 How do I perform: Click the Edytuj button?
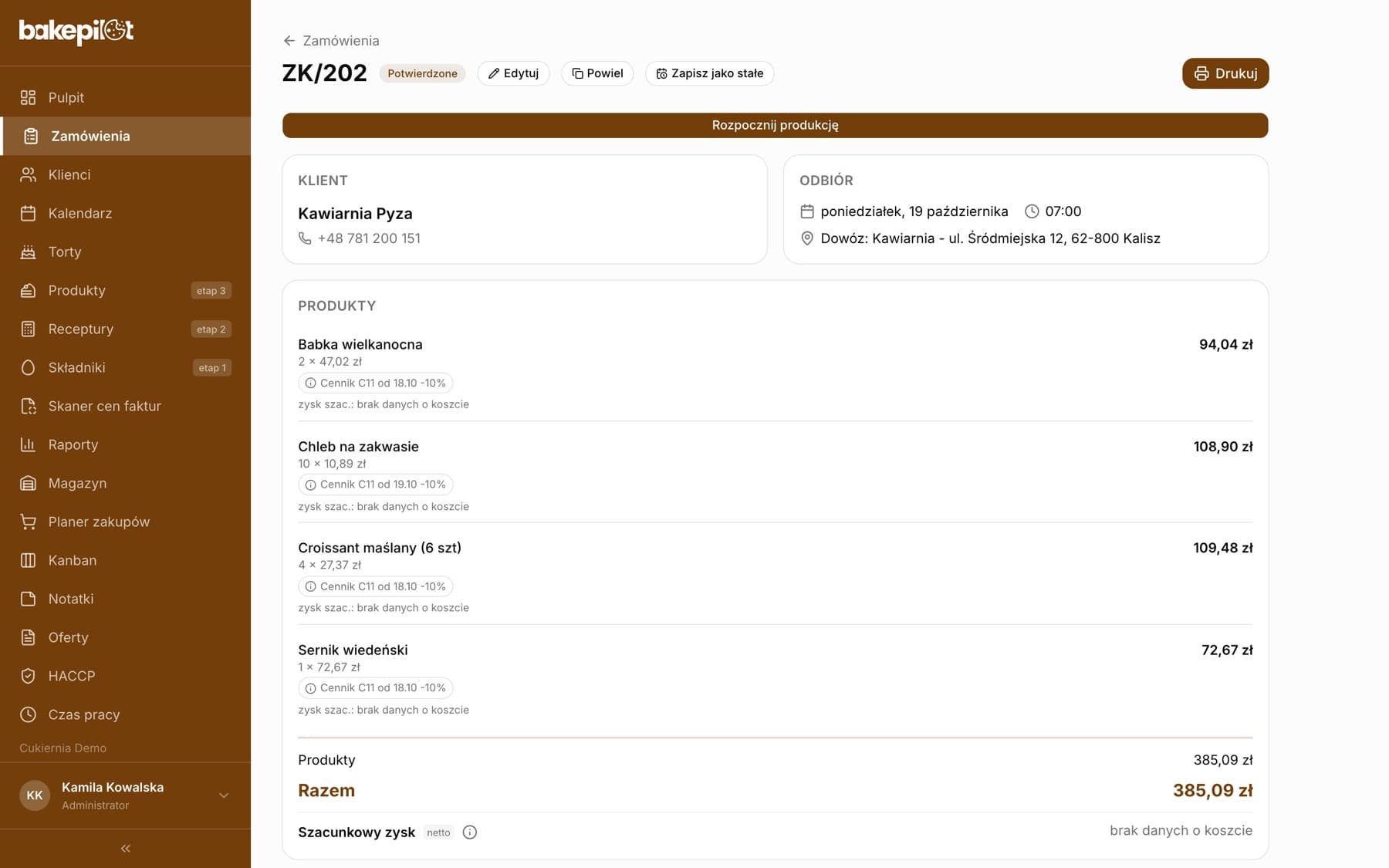coord(514,73)
